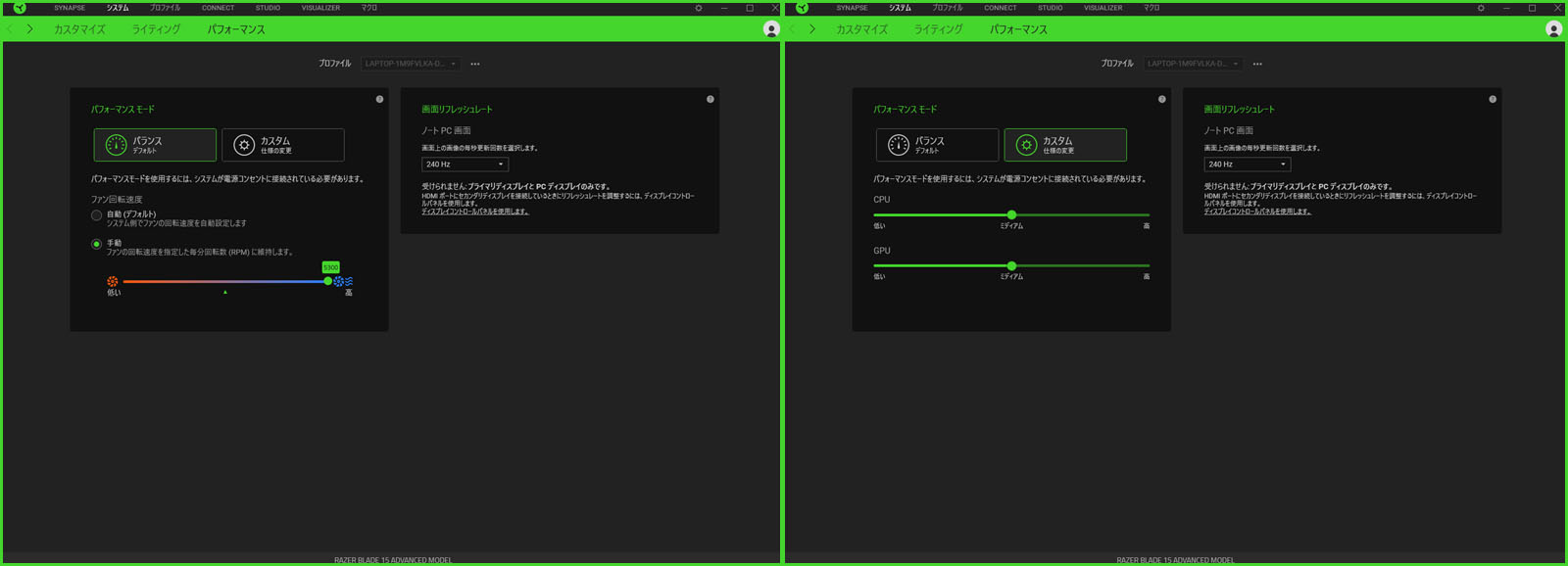
Task: Open the STUDIO menu in right window
Action: click(1050, 8)
